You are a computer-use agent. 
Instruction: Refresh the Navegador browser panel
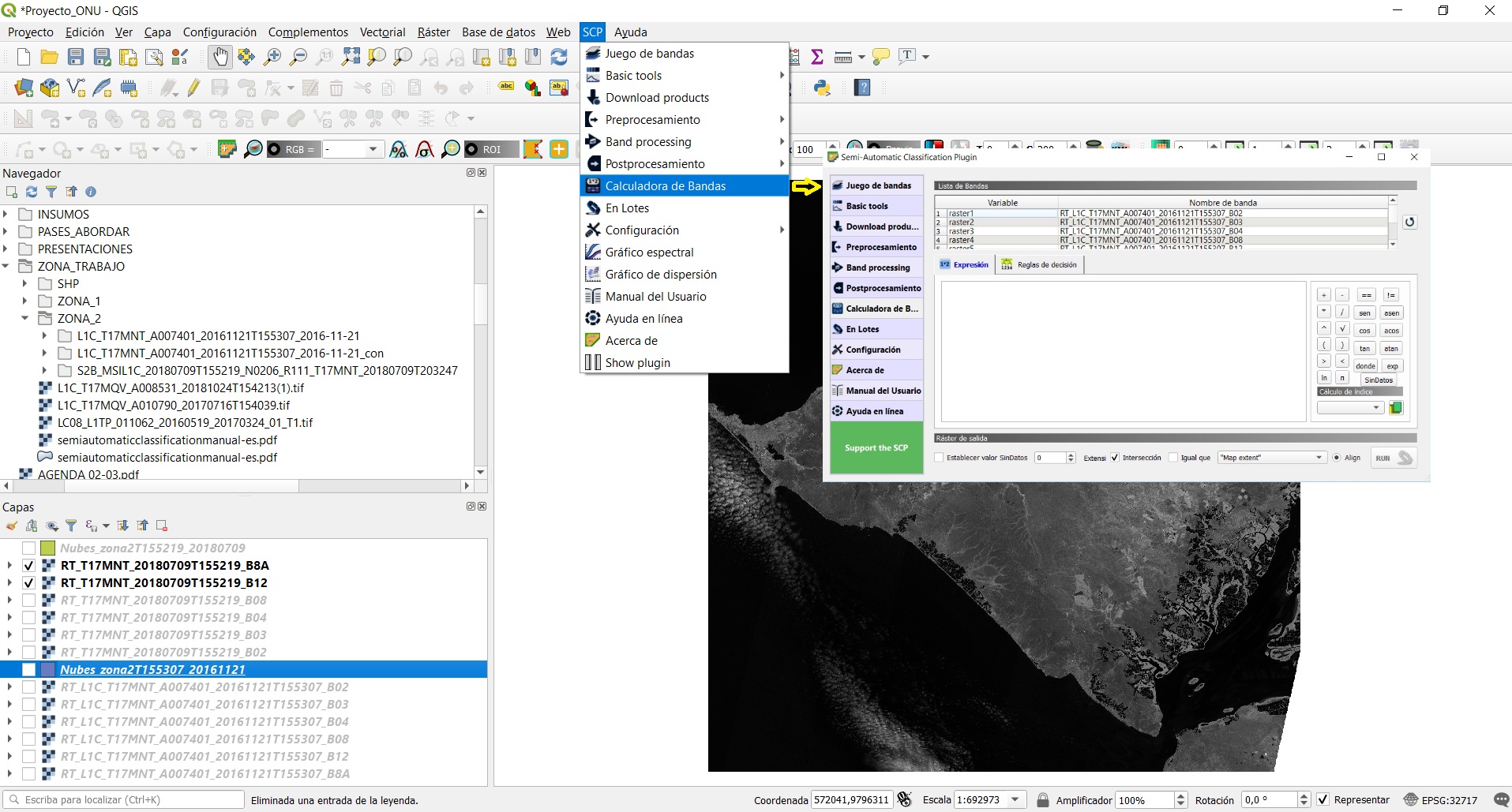(x=32, y=192)
